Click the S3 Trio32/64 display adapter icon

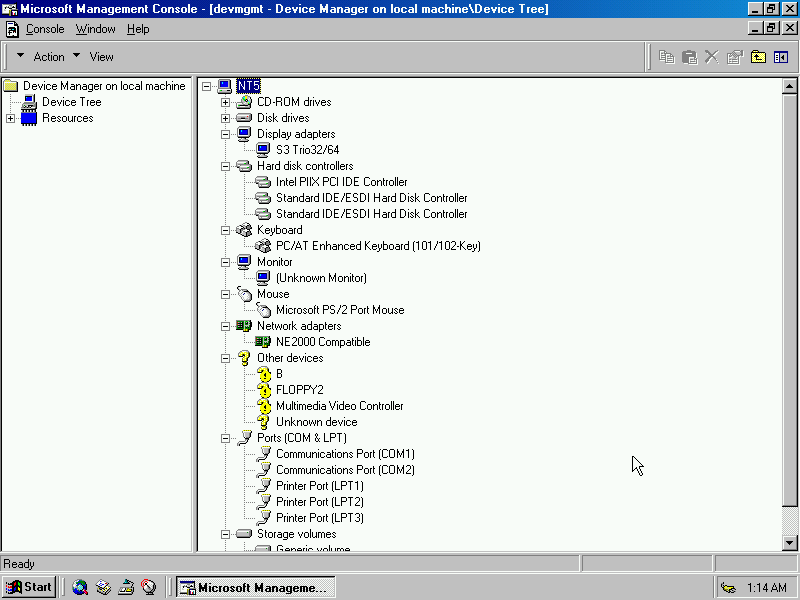tap(263, 150)
